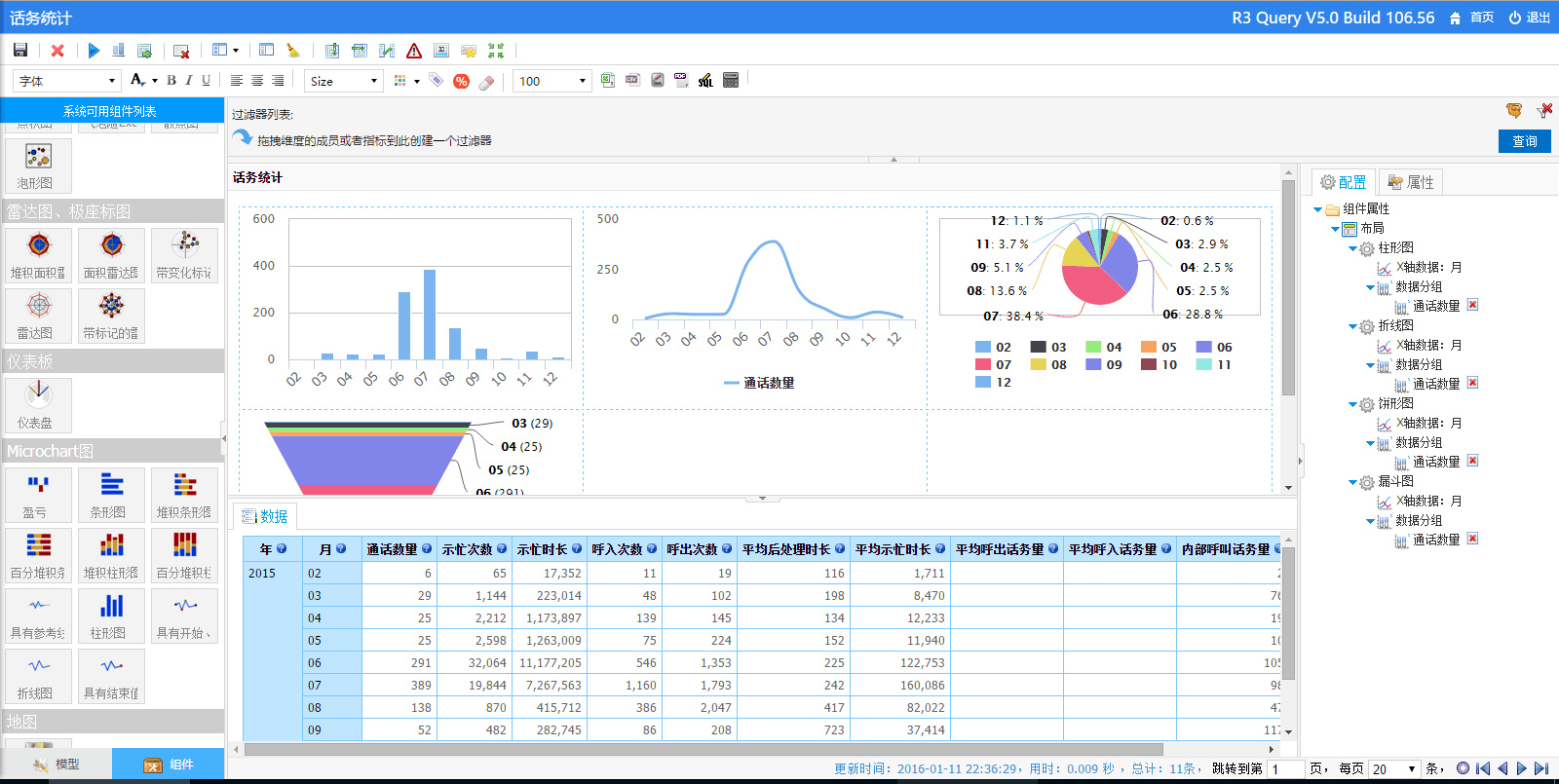Collapse the 布局 layout tree node
This screenshot has width=1559, height=784.
pos(1336,229)
